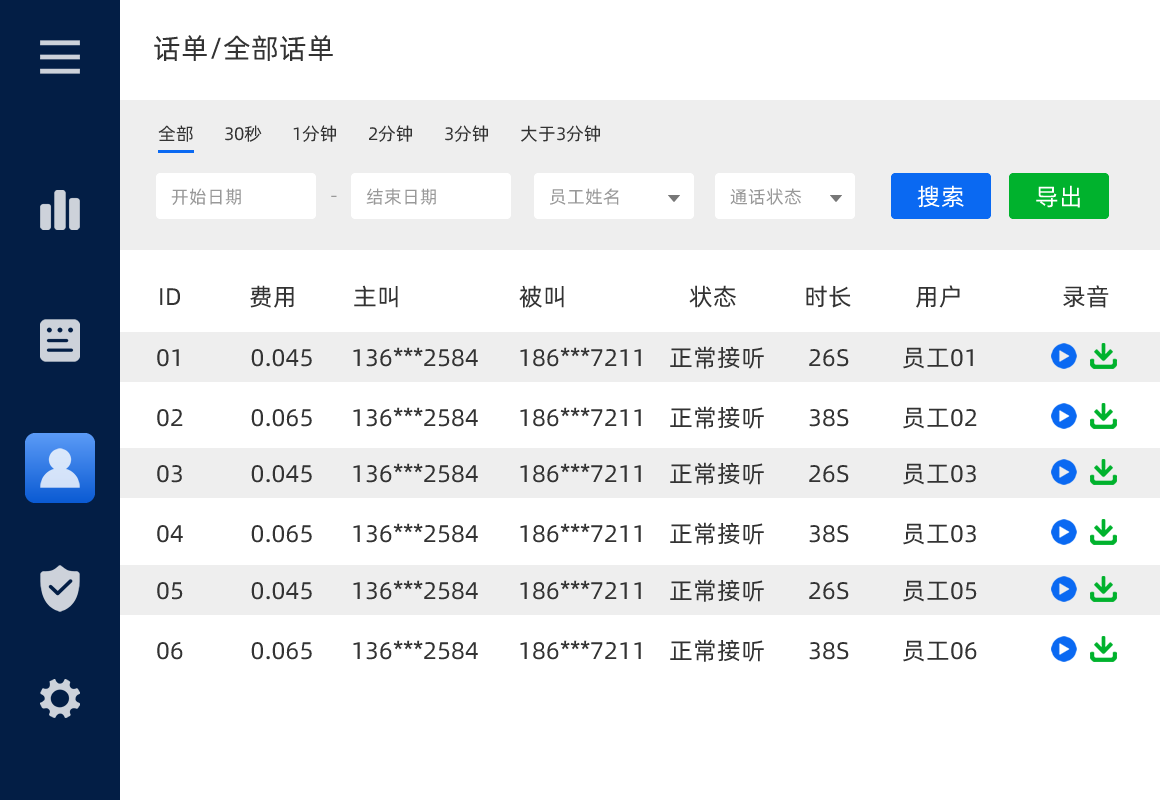
Task: Open the hamburger menu in sidebar
Action: click(60, 56)
